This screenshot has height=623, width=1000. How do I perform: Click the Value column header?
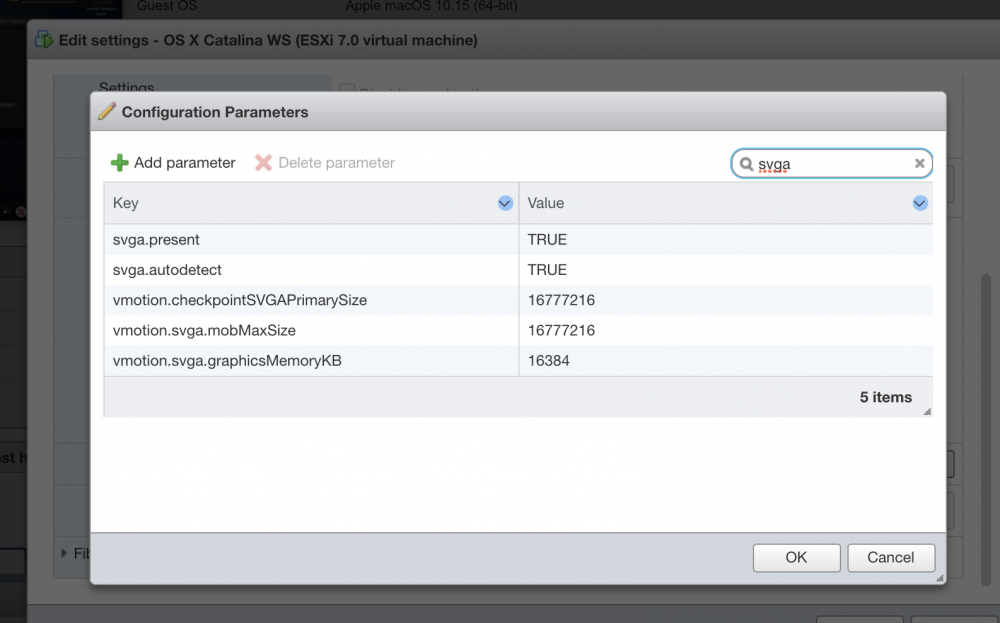[726, 203]
